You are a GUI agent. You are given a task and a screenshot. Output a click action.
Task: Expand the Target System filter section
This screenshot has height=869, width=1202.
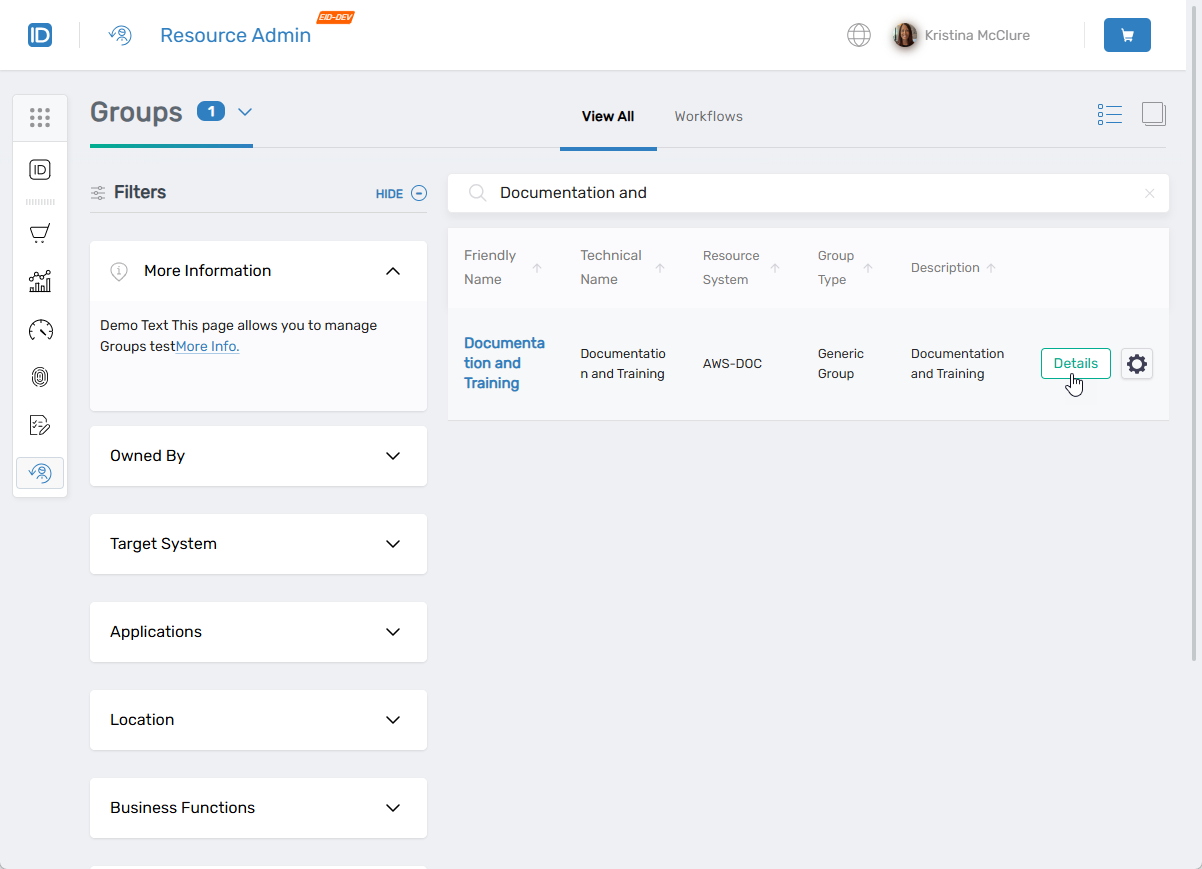click(392, 543)
